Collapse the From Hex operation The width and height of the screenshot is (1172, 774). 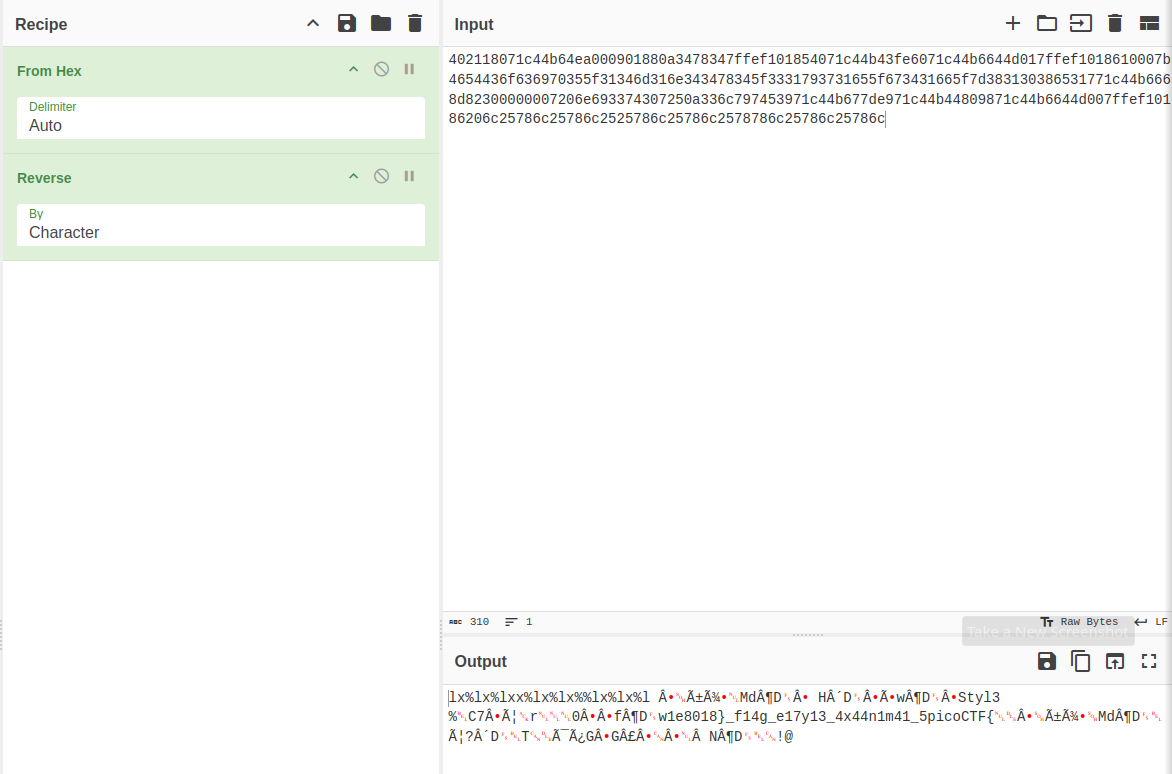click(354, 69)
